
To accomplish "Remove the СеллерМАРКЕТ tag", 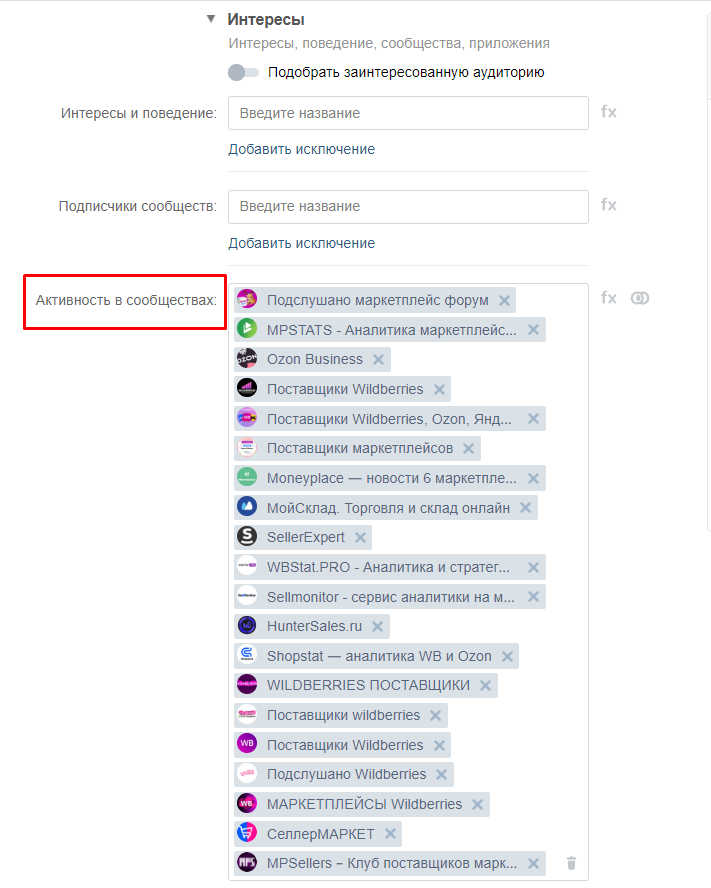I will coord(389,833).
